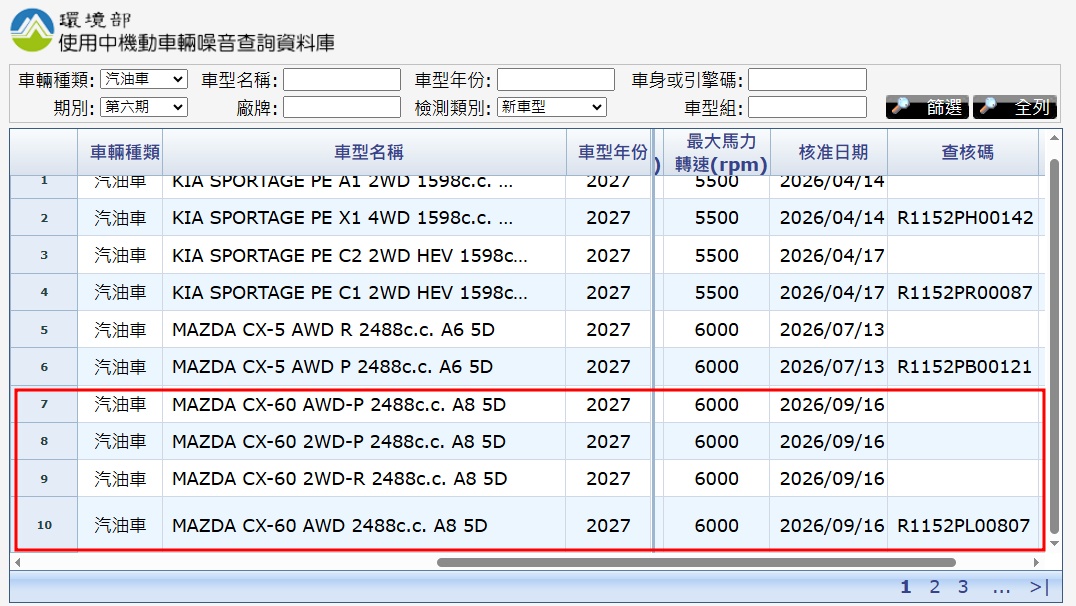1076x606 pixels.
Task: Focus the 車型名稱 input field
Action: tap(342, 80)
